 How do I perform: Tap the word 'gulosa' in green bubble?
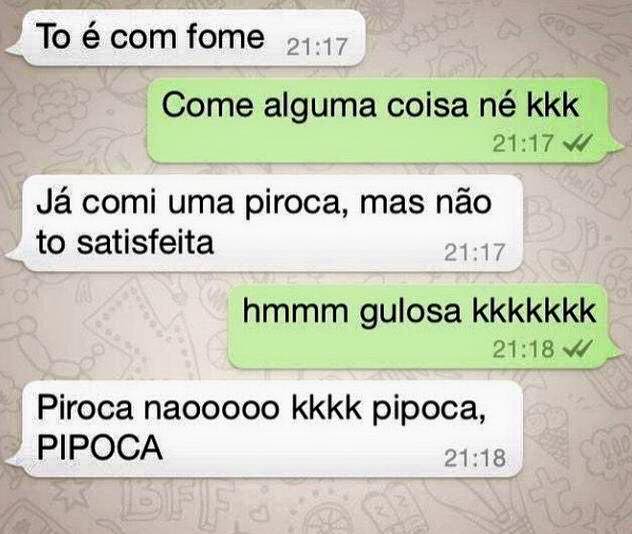[410, 312]
